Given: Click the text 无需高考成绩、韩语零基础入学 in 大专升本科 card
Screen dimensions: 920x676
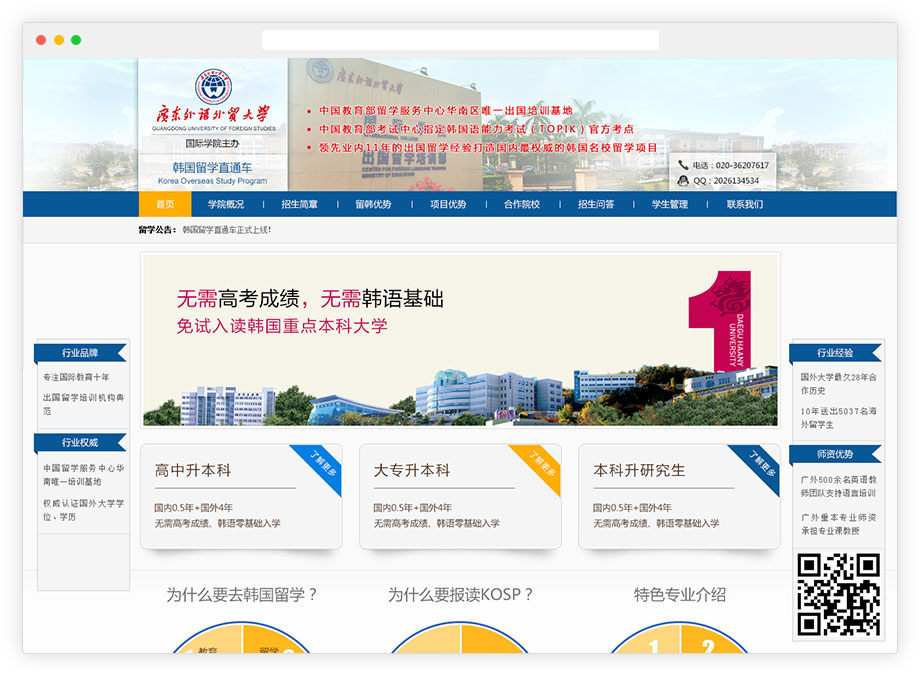Looking at the screenshot, I should (437, 523).
